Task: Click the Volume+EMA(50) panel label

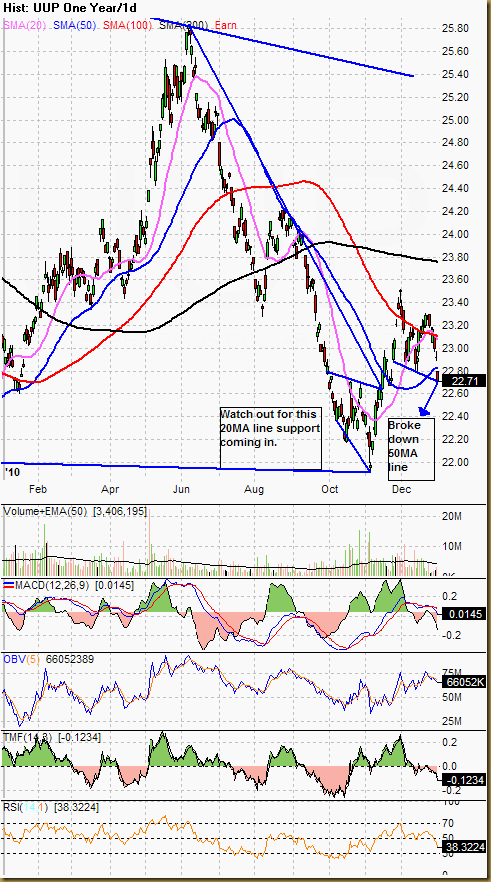Action: tap(47, 511)
